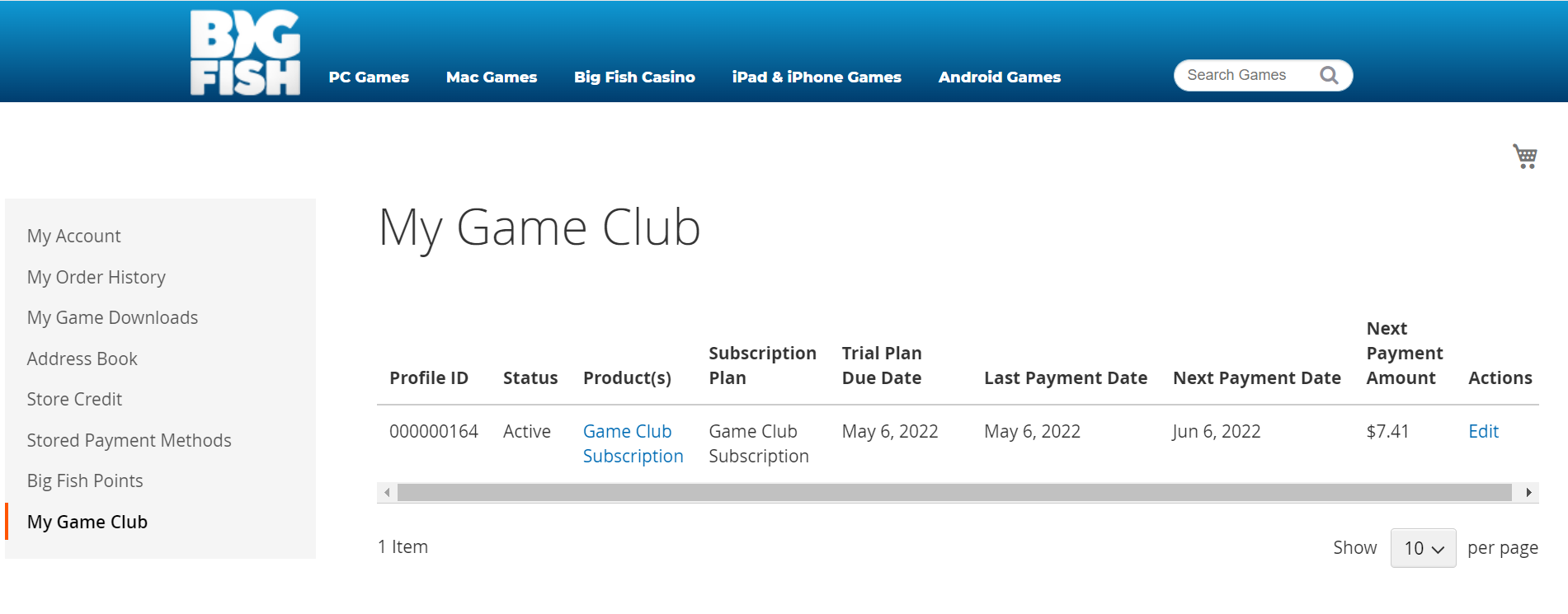Open the shopping cart icon
This screenshot has width=1568, height=614.
[1524, 156]
